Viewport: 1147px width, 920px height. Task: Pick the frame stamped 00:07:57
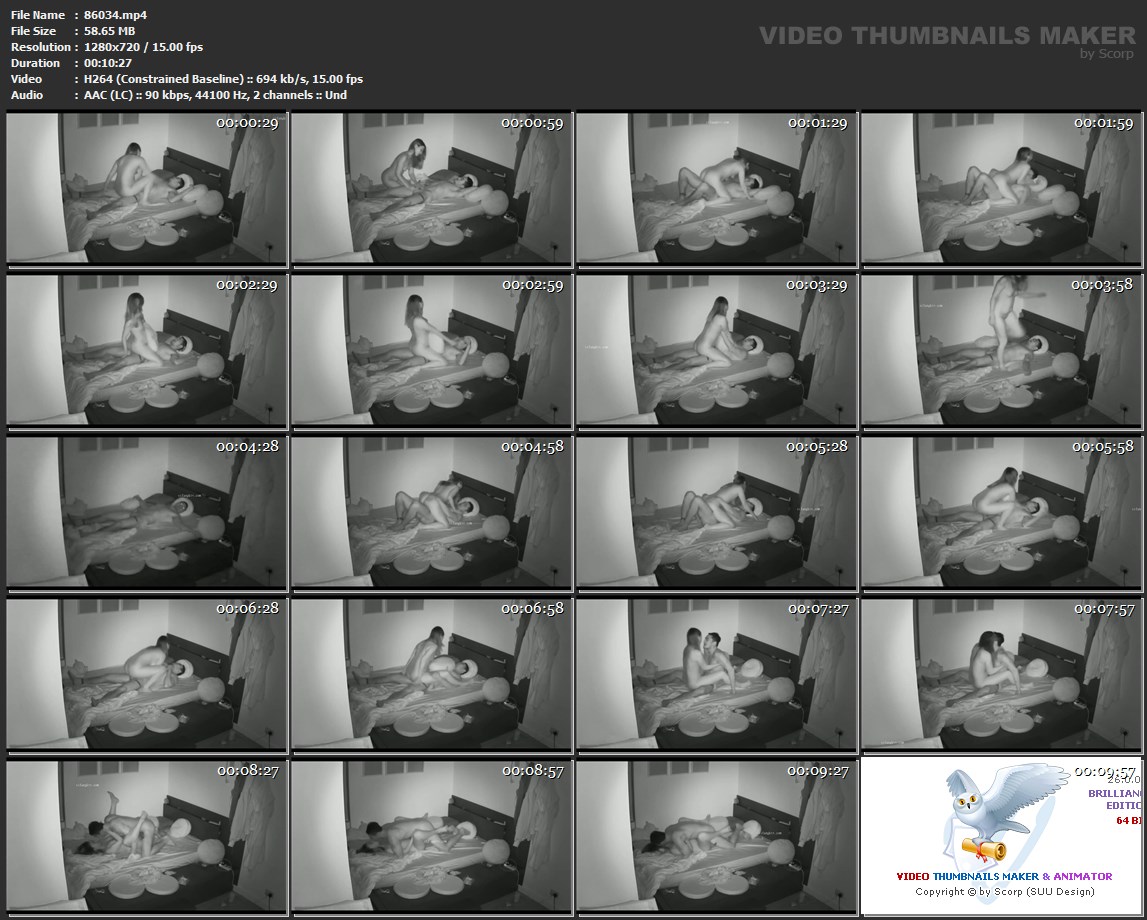pyautogui.click(x=1001, y=674)
